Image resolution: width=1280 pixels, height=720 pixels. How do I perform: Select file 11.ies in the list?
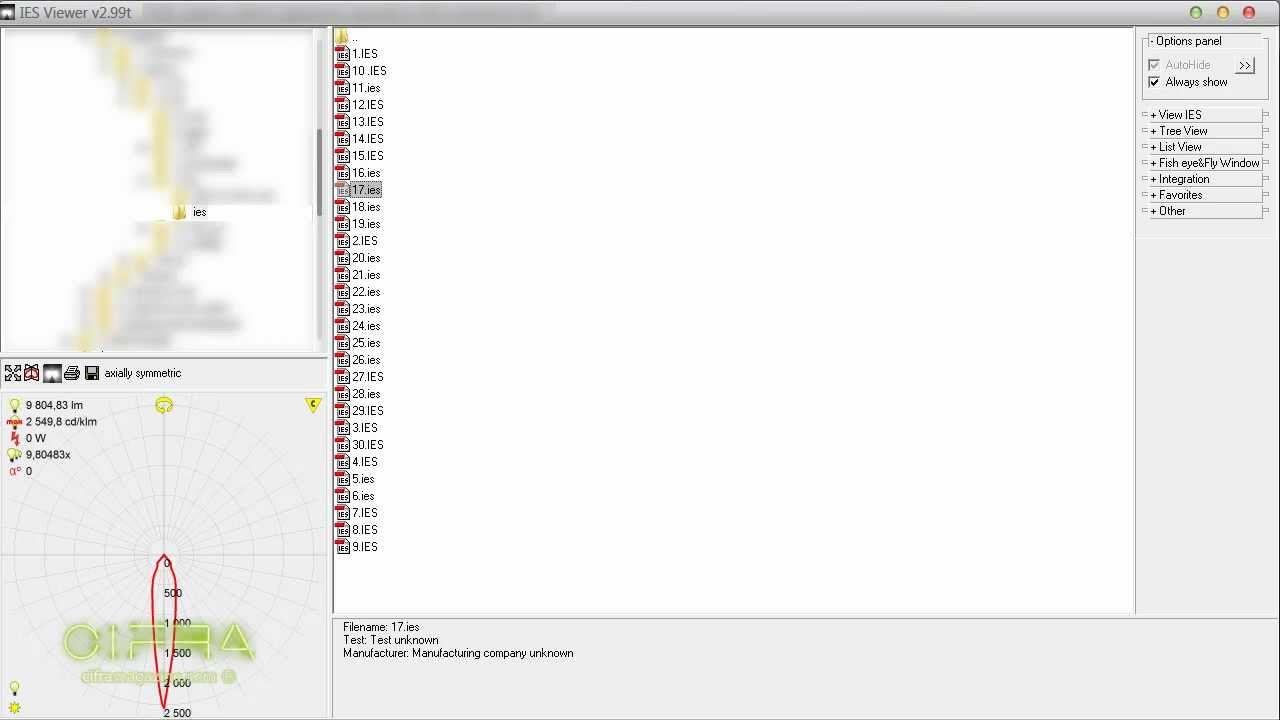pyautogui.click(x=358, y=88)
